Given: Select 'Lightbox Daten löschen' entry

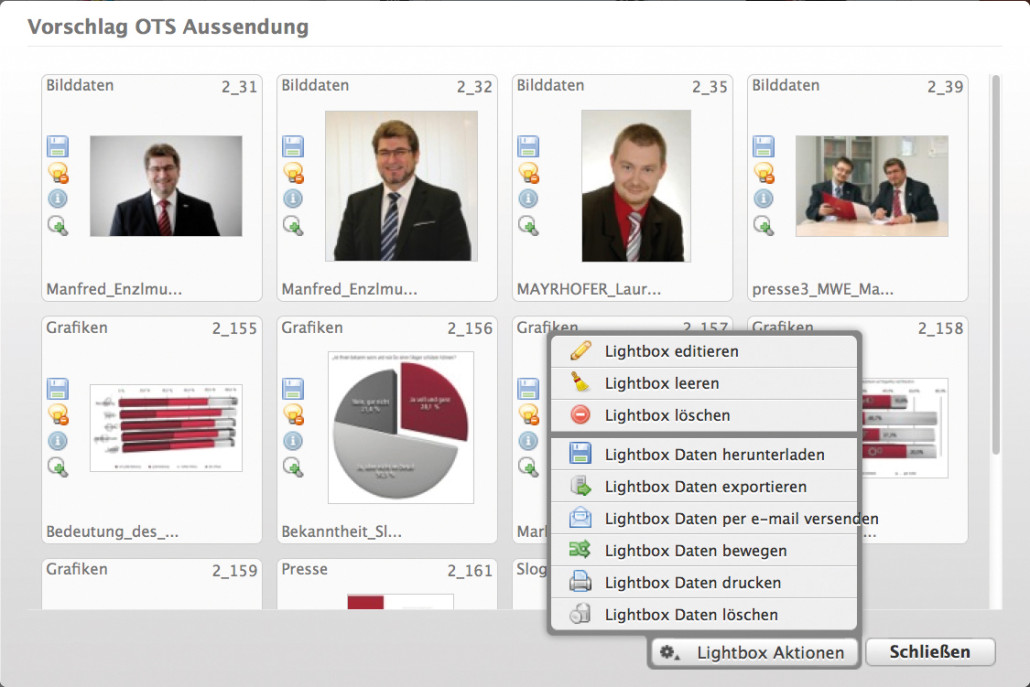Looking at the screenshot, I should pos(704,615).
